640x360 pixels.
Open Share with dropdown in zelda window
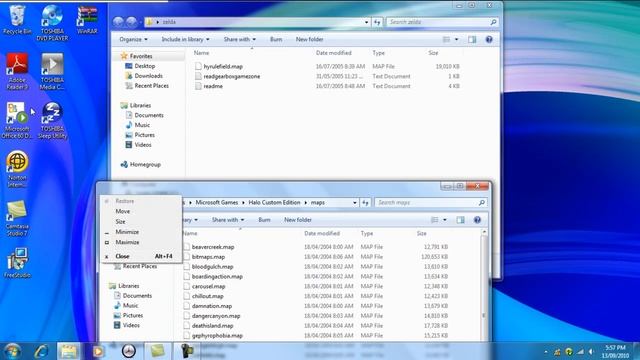pyautogui.click(x=240, y=40)
